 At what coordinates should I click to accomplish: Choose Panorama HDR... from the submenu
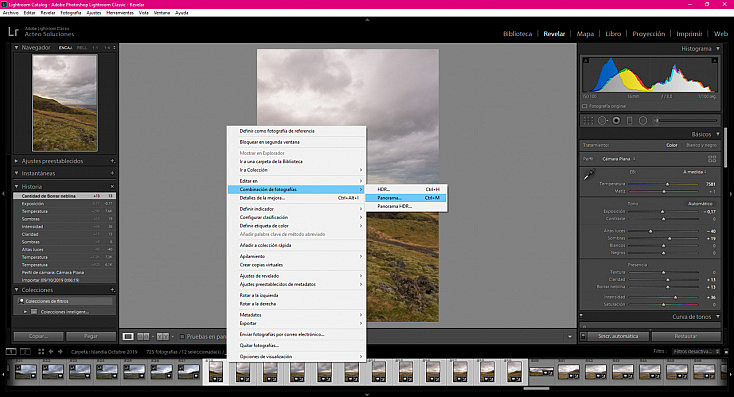tap(405, 206)
